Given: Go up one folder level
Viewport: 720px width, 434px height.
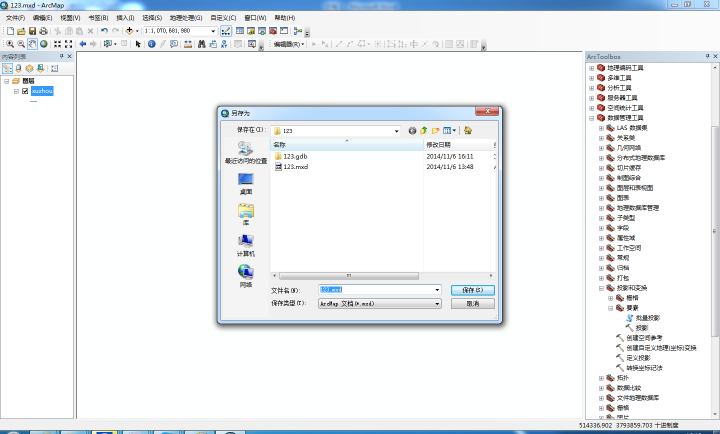Looking at the screenshot, I should click(424, 131).
